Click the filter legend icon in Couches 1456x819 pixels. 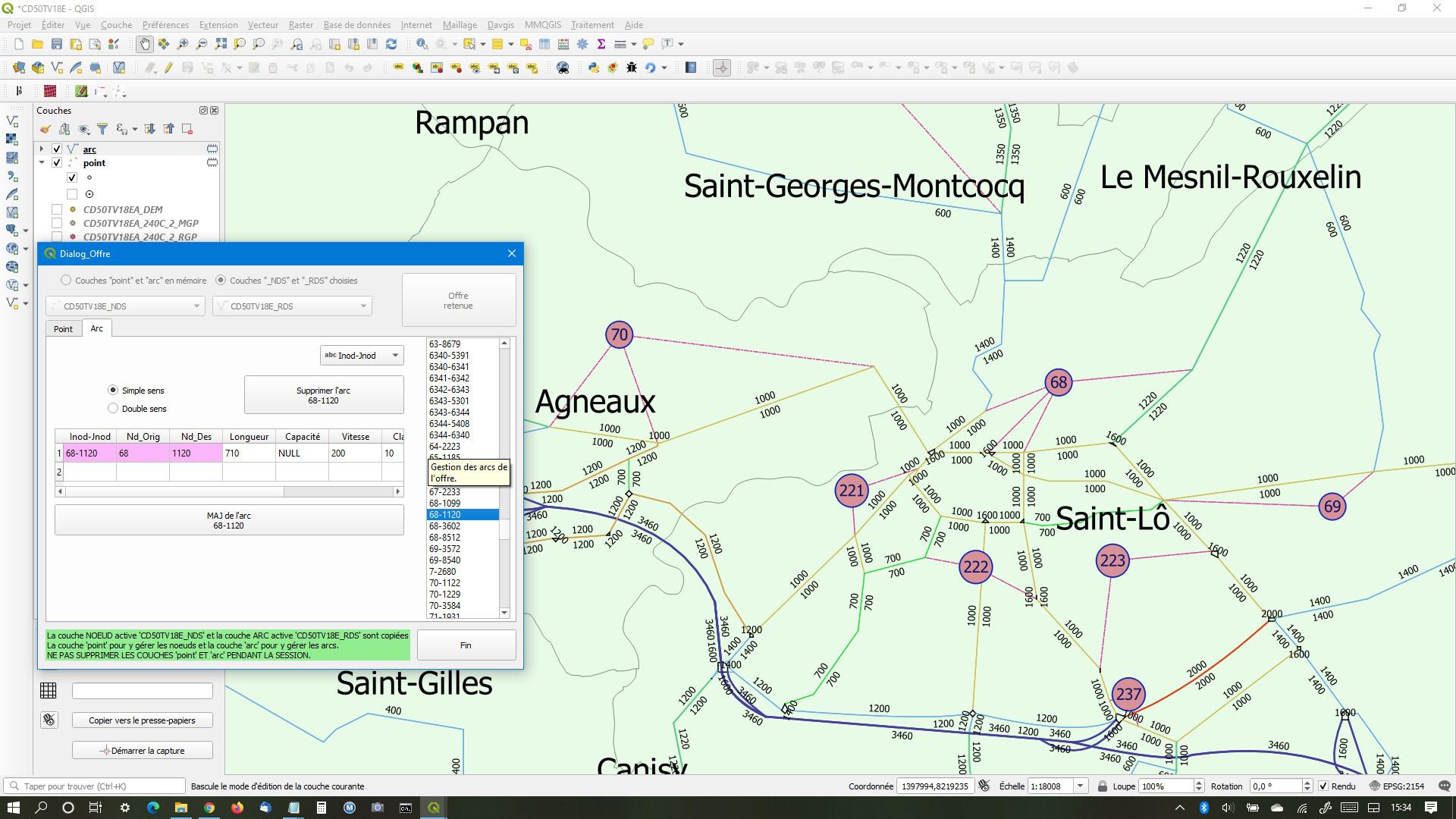[102, 129]
